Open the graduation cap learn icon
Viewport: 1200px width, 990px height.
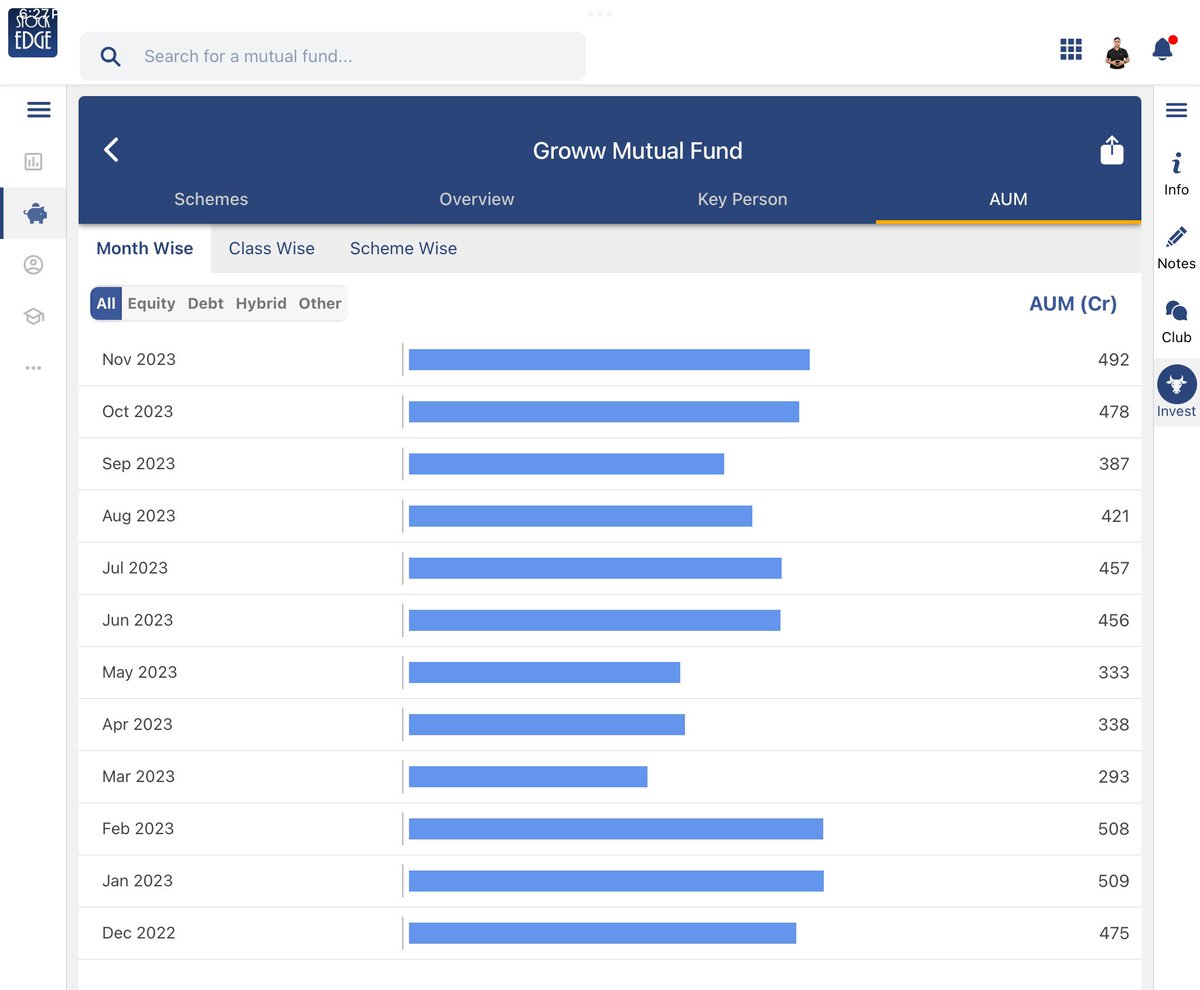(34, 316)
